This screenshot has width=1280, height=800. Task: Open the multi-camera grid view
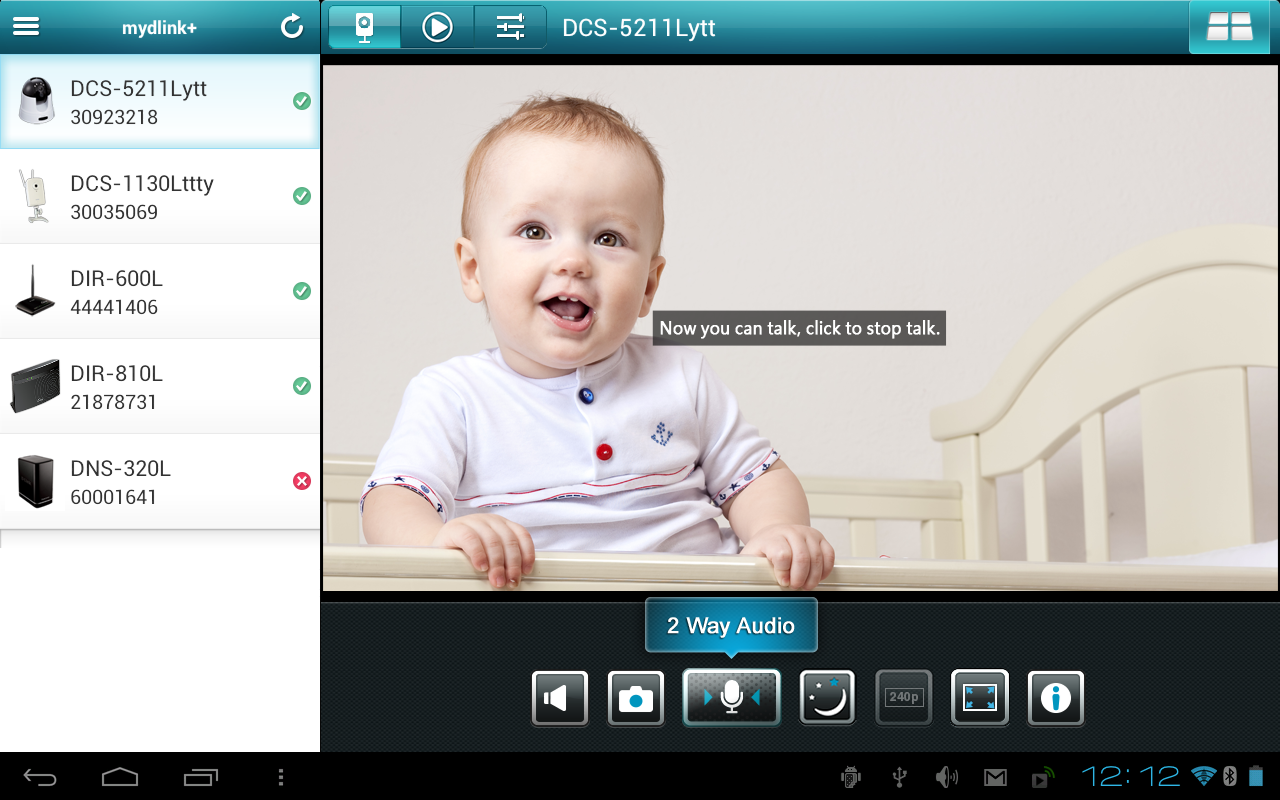(1228, 27)
